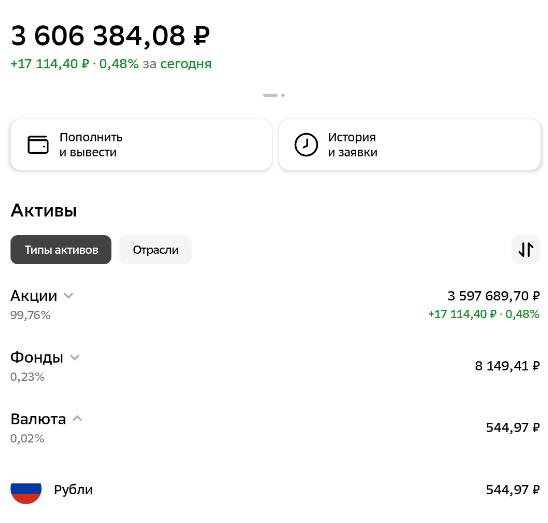Switch to the Отрасли tab
548x523 pixels.
[x=156, y=250]
